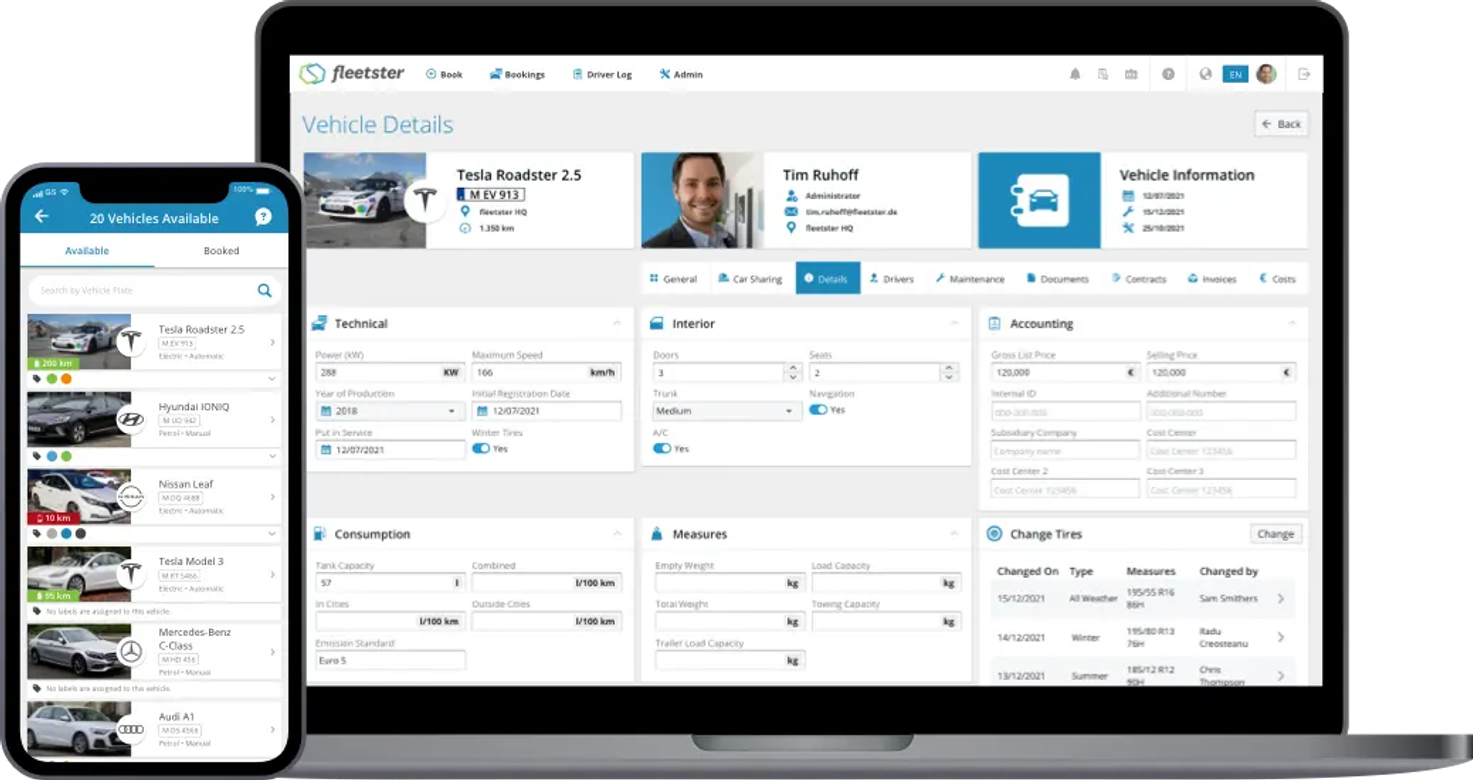Collapse the Technical panel
Viewport: 1473px width, 780px height.
point(617,323)
